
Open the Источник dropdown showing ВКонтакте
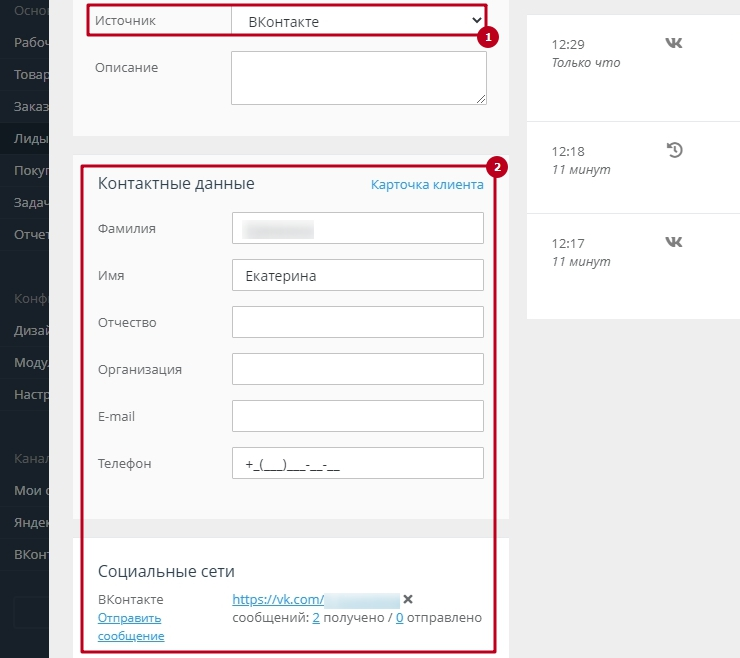tap(358, 21)
